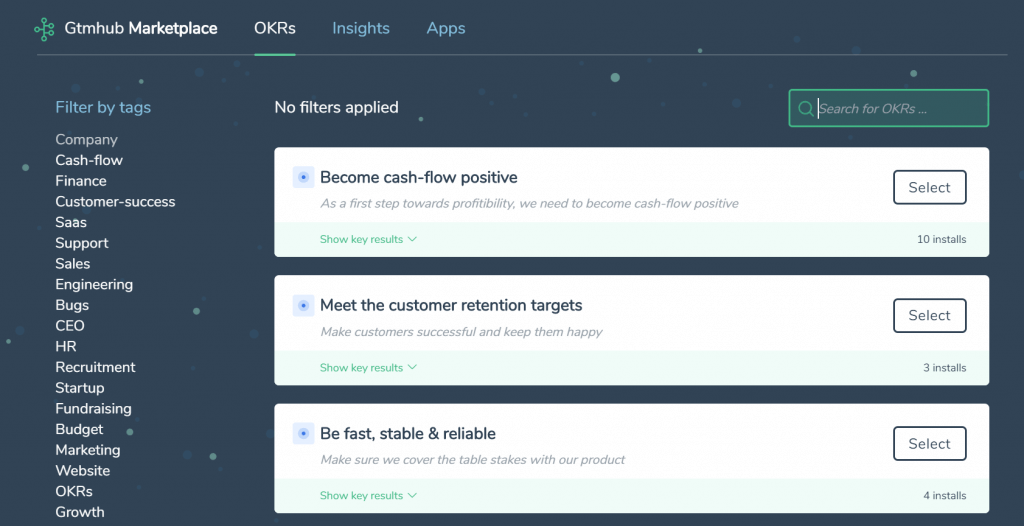Select the Be fast, stable & reliable OKR
The image size is (1024, 526).
pyautogui.click(x=929, y=444)
